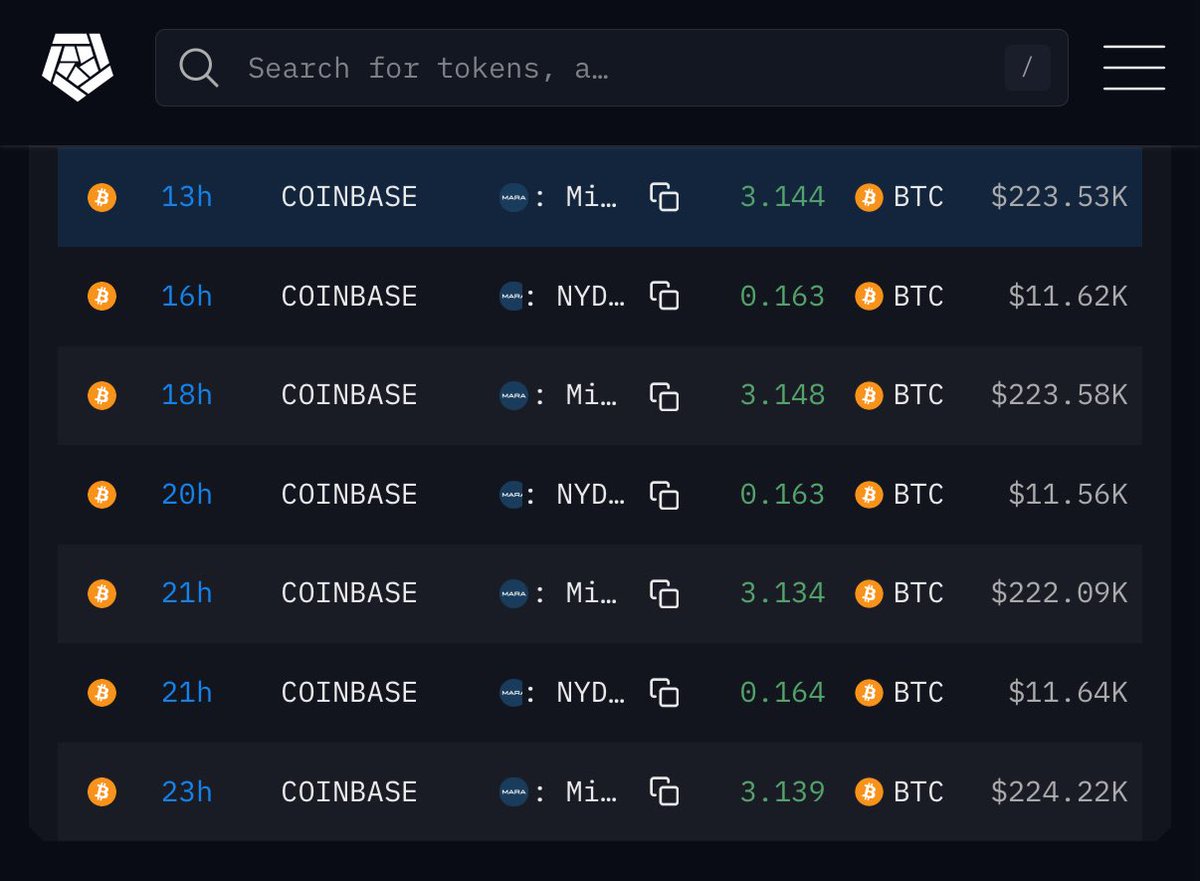Click the Bitcoin chain icon in 23h row
The height and width of the screenshot is (881, 1200).
click(x=102, y=792)
